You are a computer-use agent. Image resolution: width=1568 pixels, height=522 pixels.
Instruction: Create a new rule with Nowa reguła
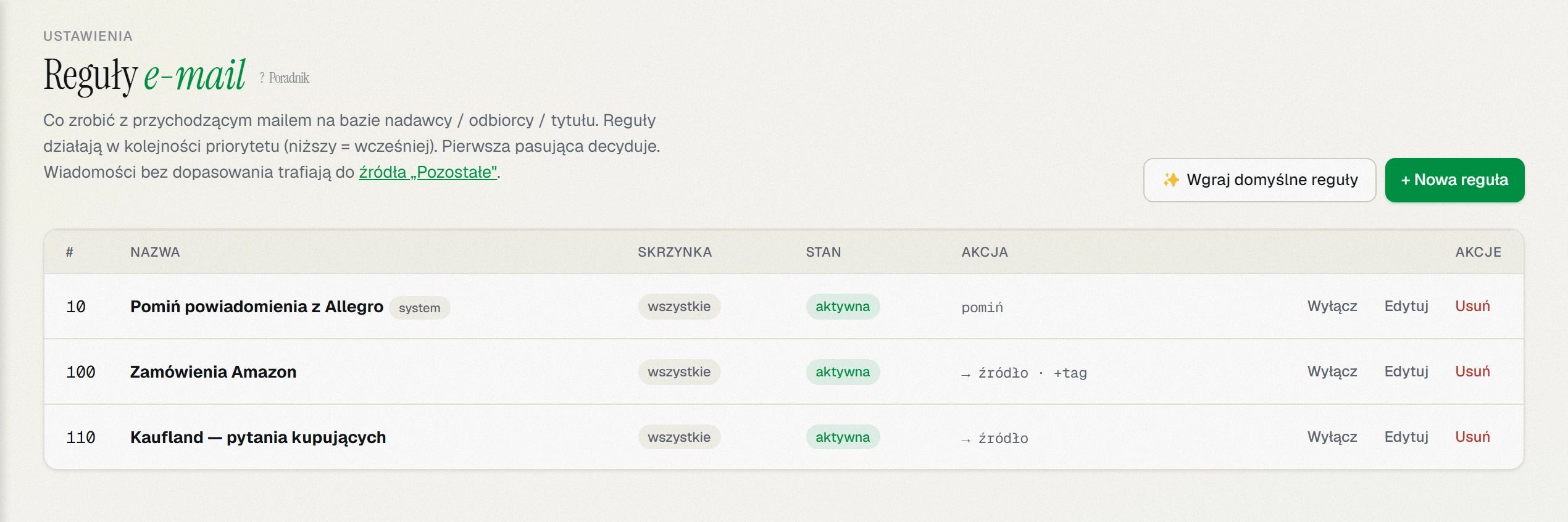tap(1454, 180)
